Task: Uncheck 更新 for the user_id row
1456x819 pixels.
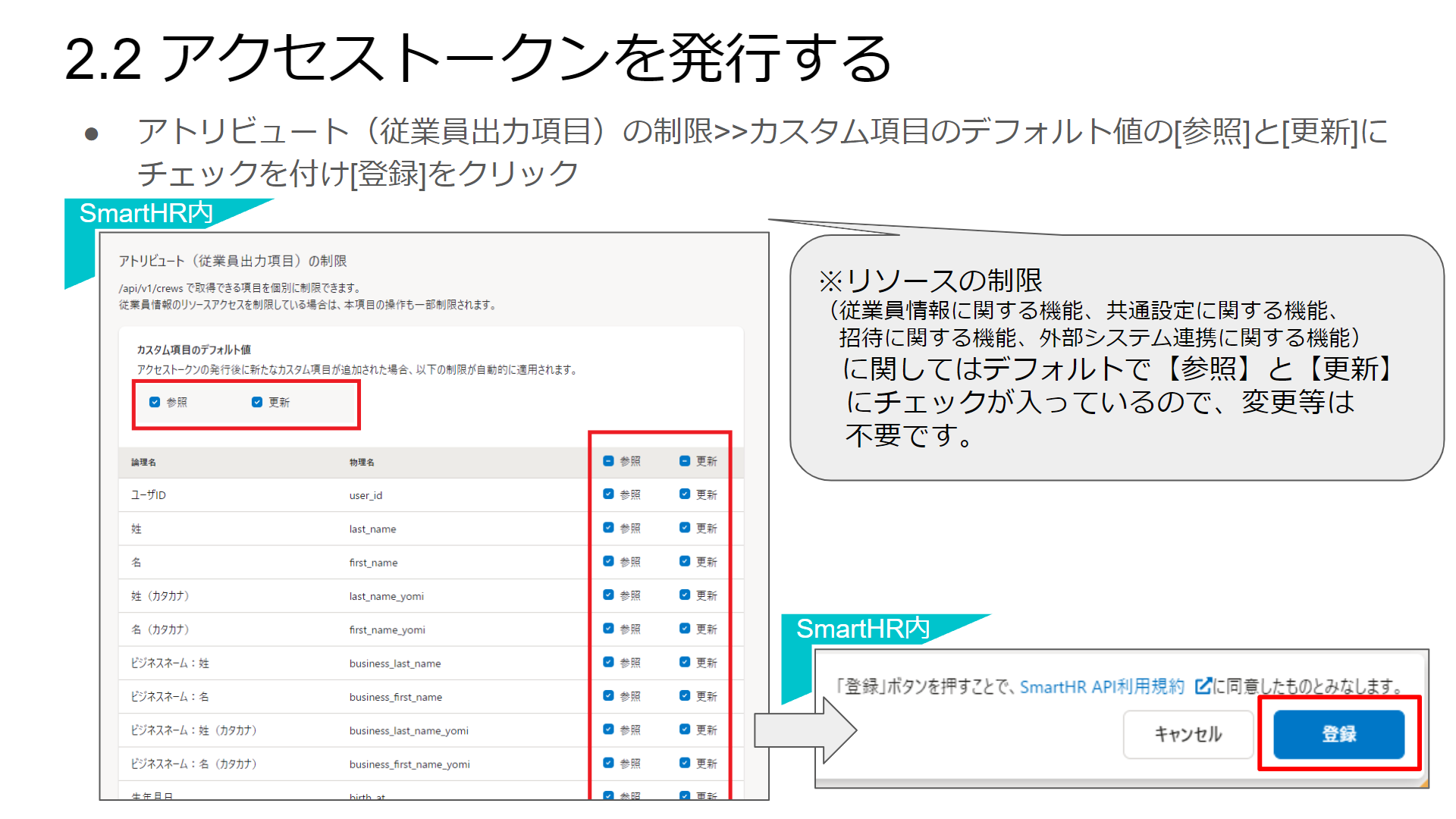Action: coord(685,494)
